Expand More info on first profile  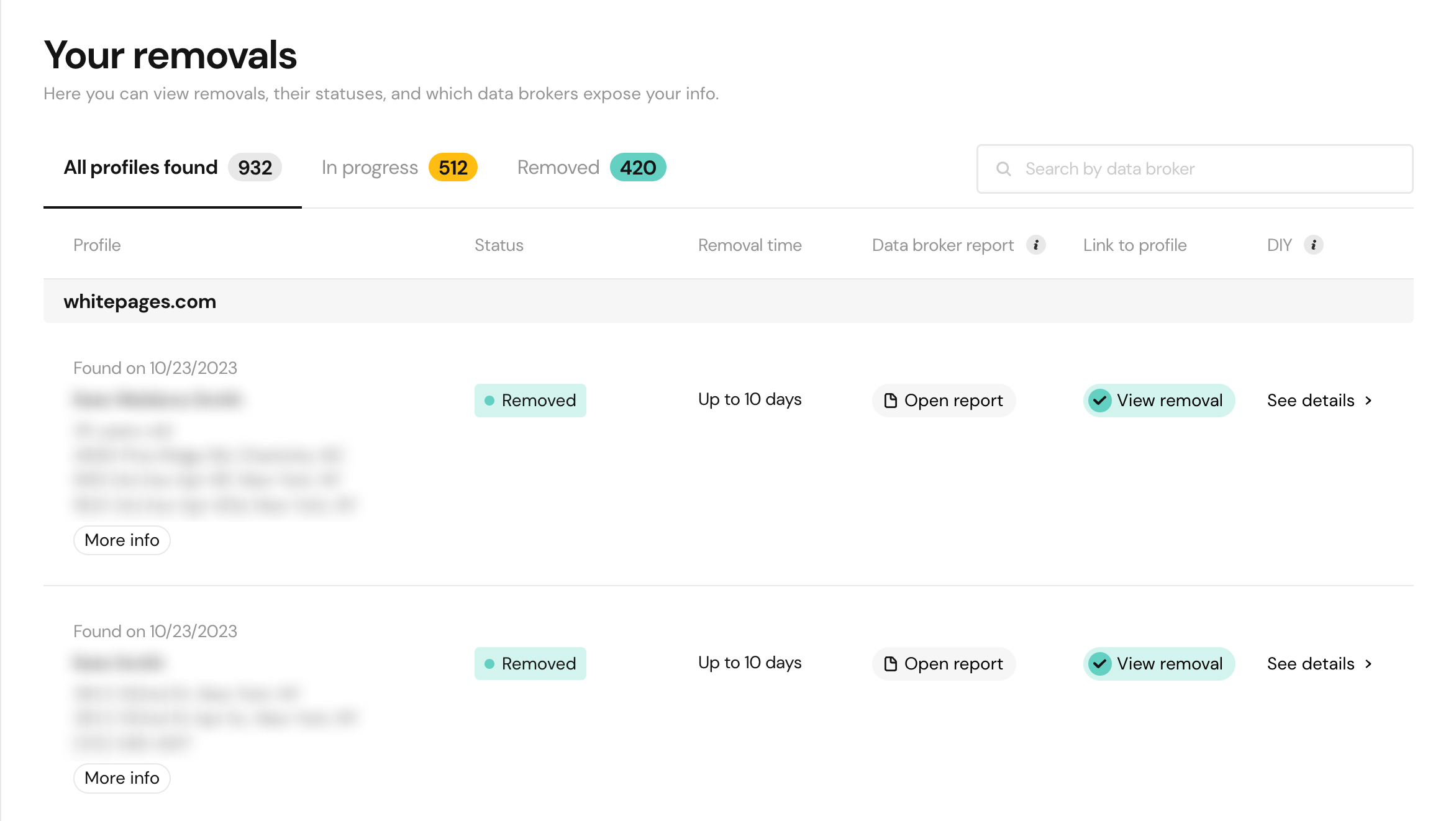[x=122, y=540]
